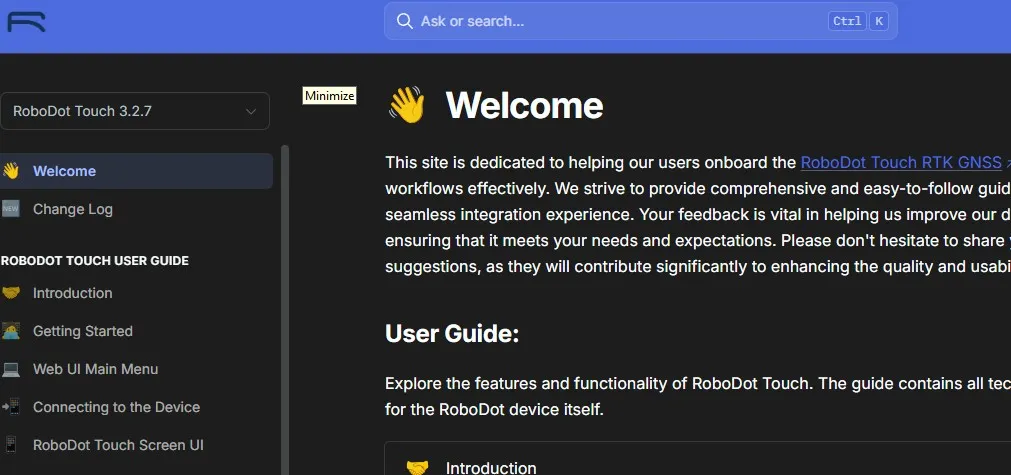Click the waving hand emoji beside page title

tap(407, 105)
